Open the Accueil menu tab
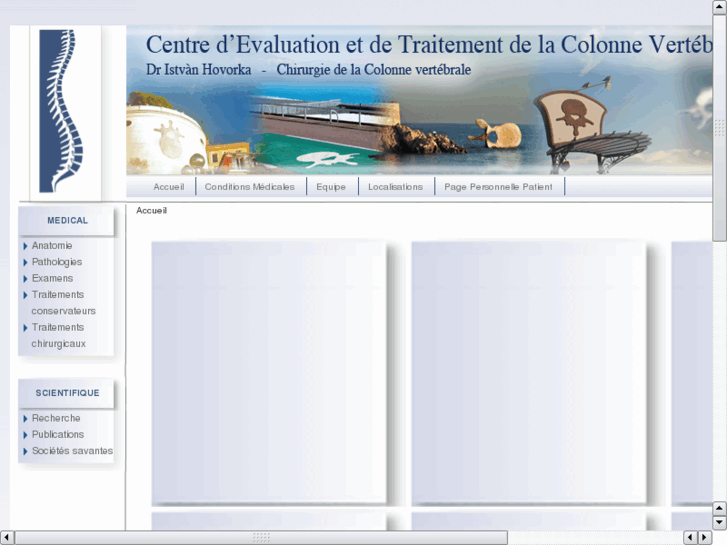Screen dimensions: 727x545 tap(168, 187)
